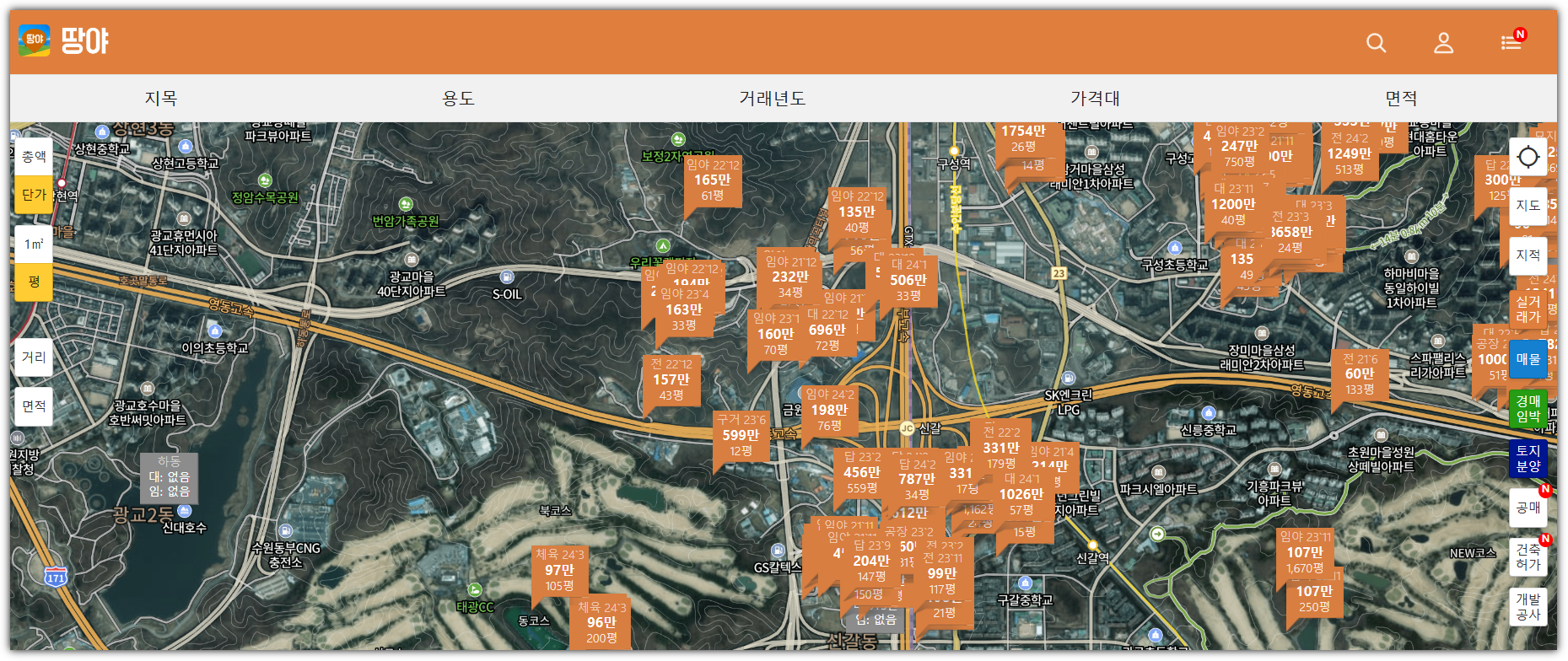1568x661 pixels.
Task: Open the 가격대 filter tab
Action: (x=1095, y=99)
